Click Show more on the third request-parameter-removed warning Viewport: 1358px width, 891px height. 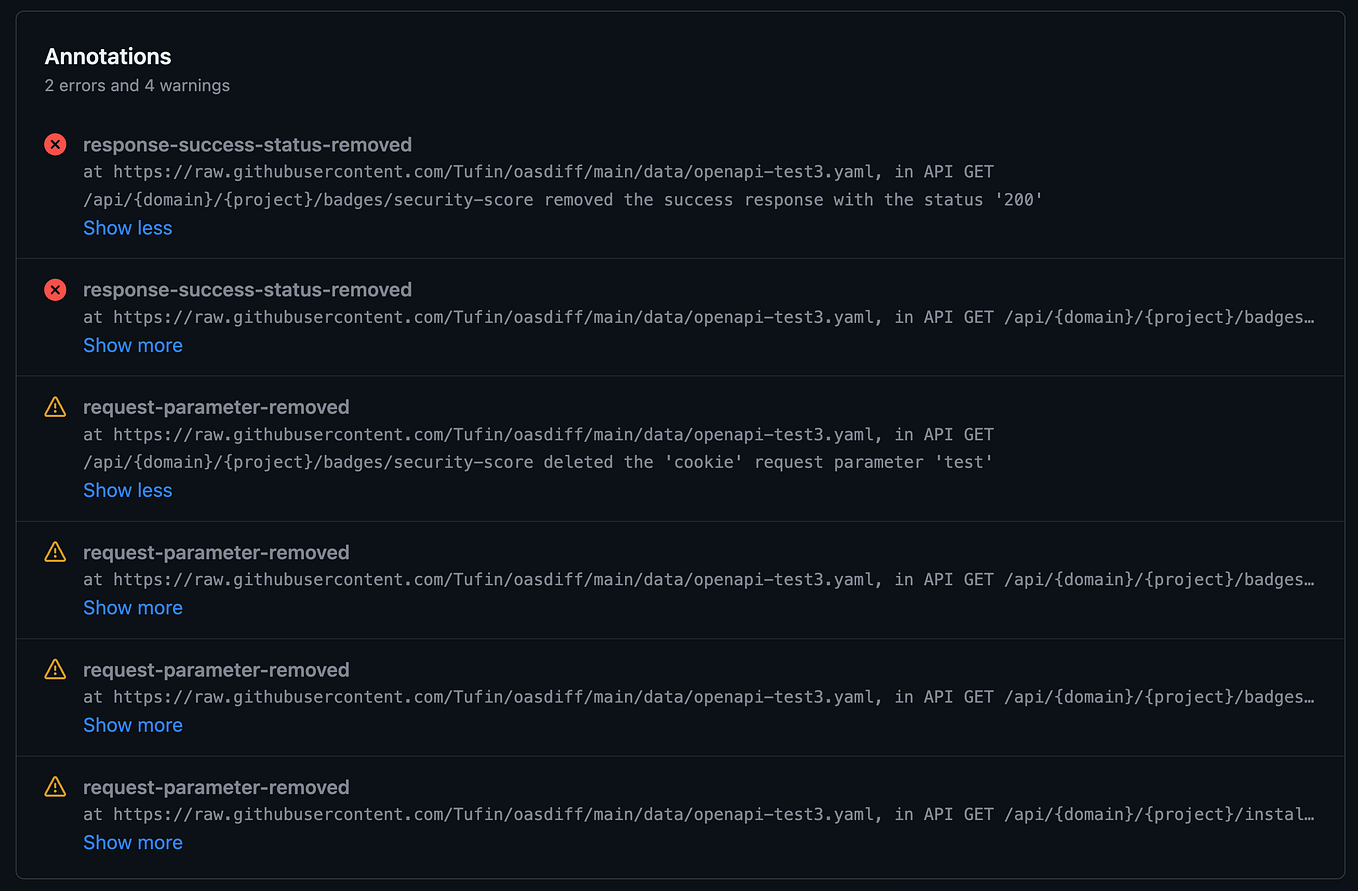pyautogui.click(x=133, y=725)
